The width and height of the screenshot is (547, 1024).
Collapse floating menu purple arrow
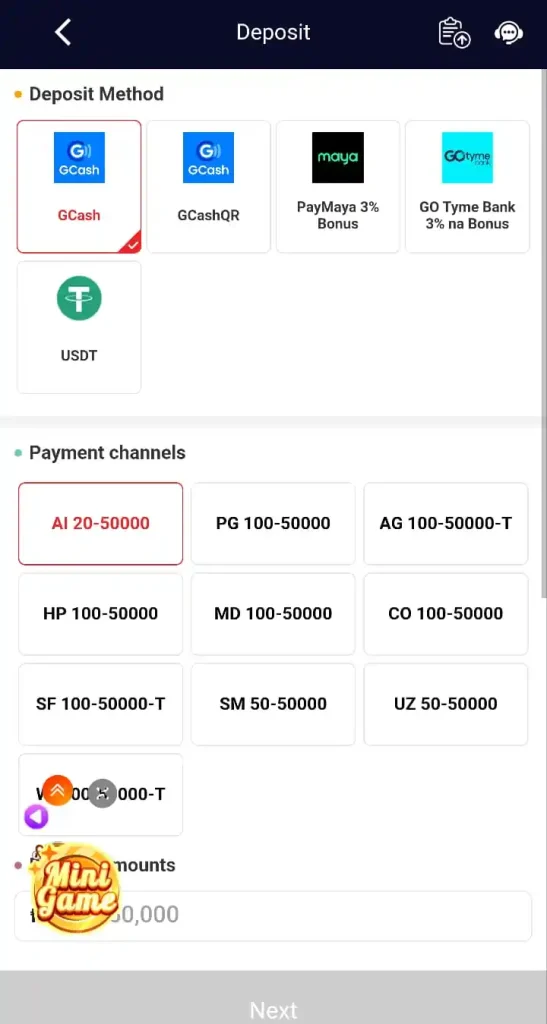point(36,816)
